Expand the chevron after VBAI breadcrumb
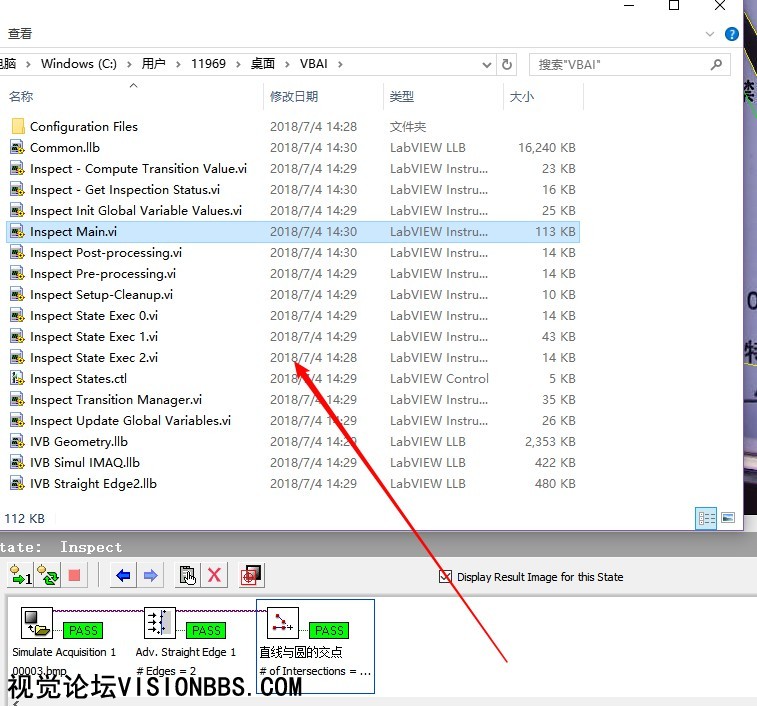 click(340, 64)
